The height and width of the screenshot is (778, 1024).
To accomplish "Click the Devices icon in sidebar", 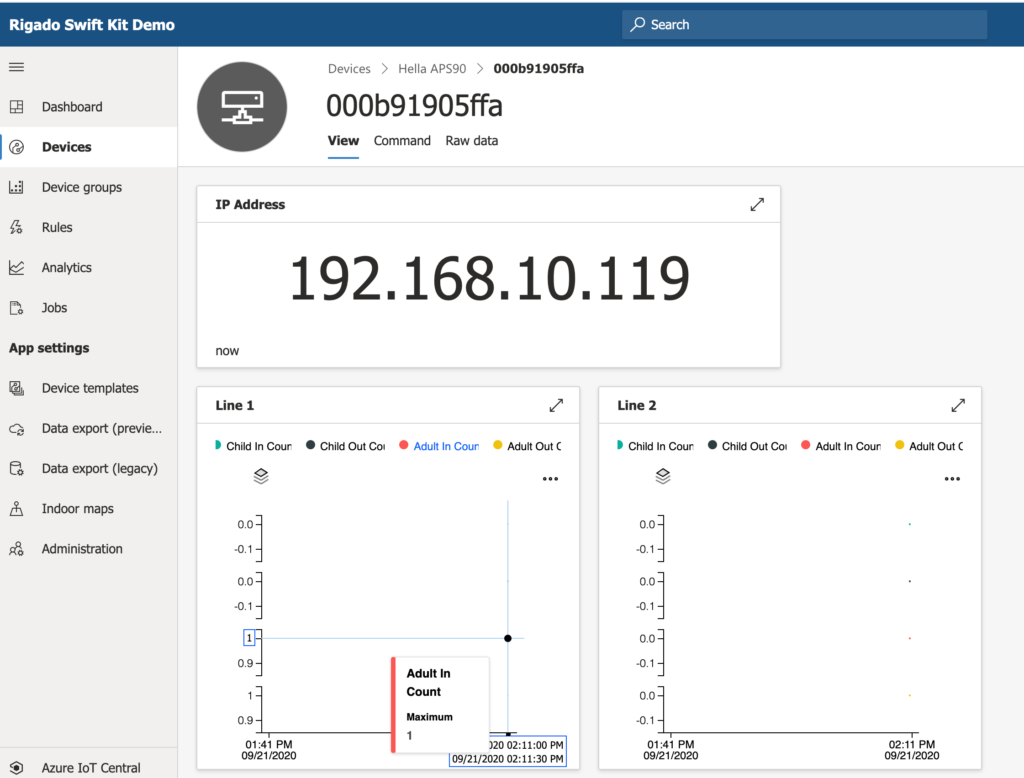I will 16,147.
